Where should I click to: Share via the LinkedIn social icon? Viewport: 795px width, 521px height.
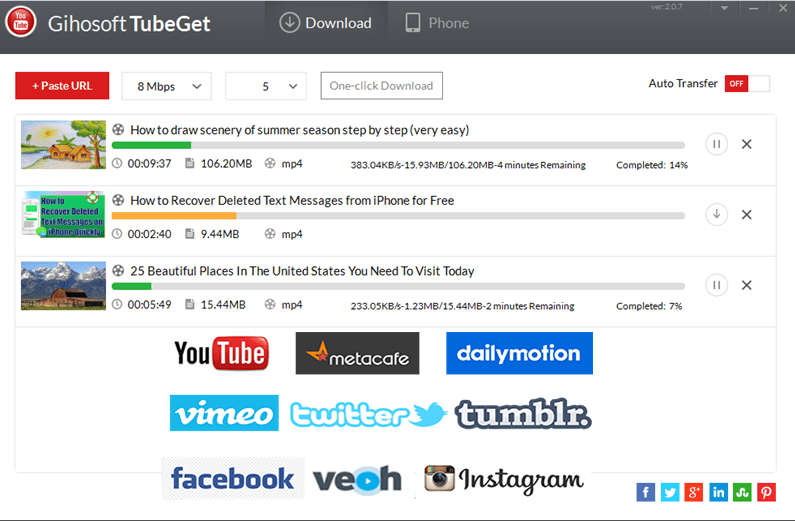tap(718, 492)
